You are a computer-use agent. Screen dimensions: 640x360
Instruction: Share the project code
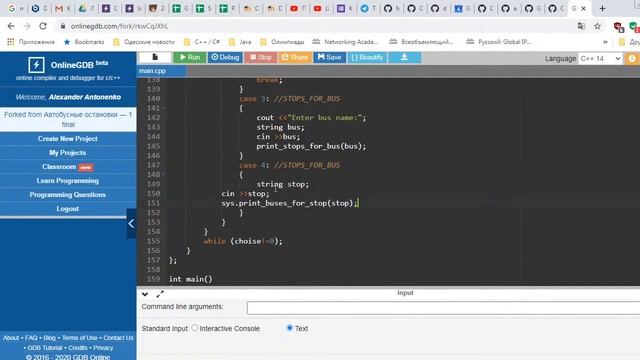coord(295,57)
